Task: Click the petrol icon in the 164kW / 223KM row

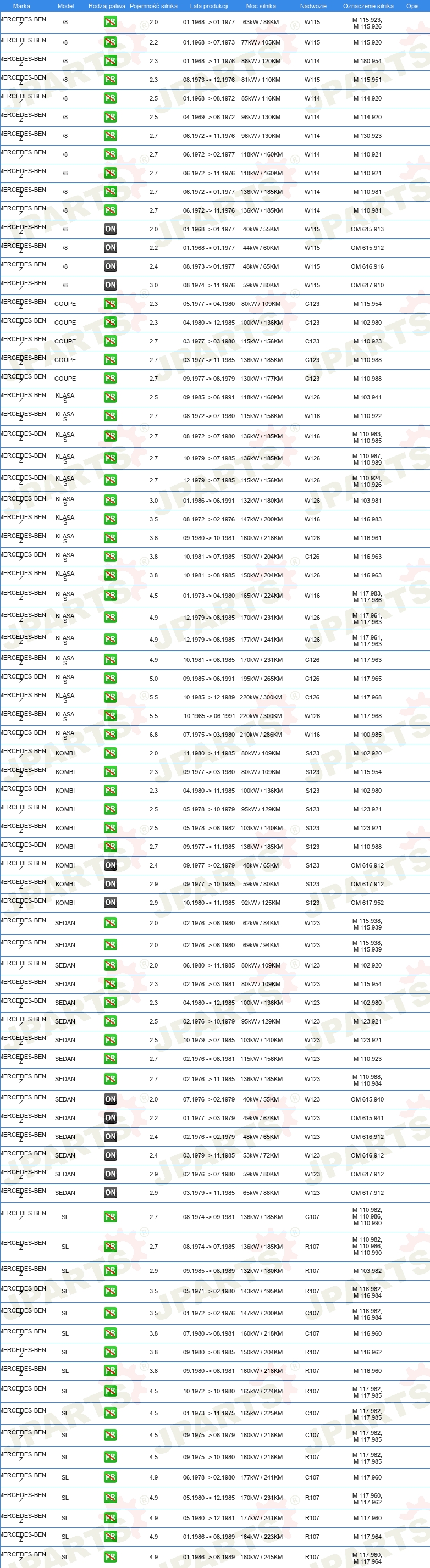Action: coord(110,1537)
